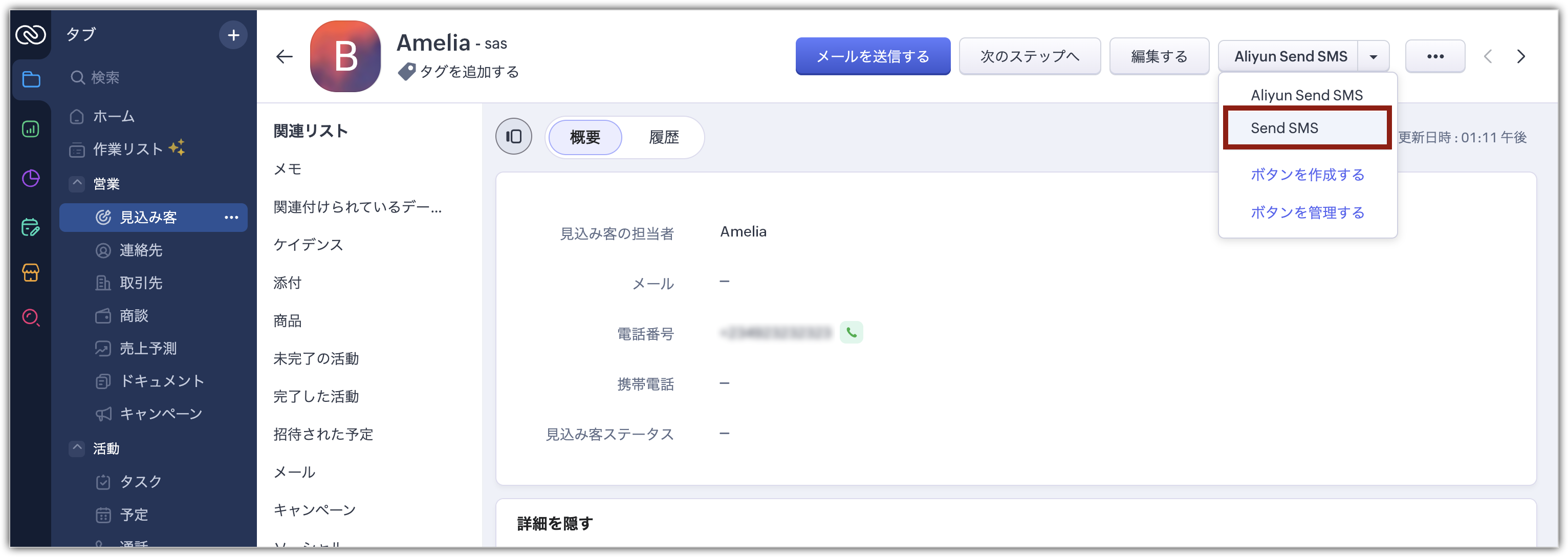The image size is (1568, 557).
Task: Click メールを送信する button
Action: [872, 57]
